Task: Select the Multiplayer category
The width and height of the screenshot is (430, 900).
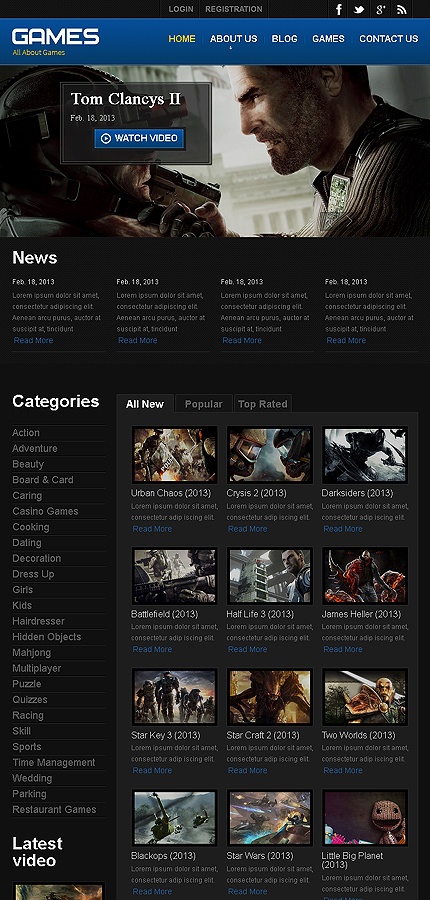Action: 37,668
